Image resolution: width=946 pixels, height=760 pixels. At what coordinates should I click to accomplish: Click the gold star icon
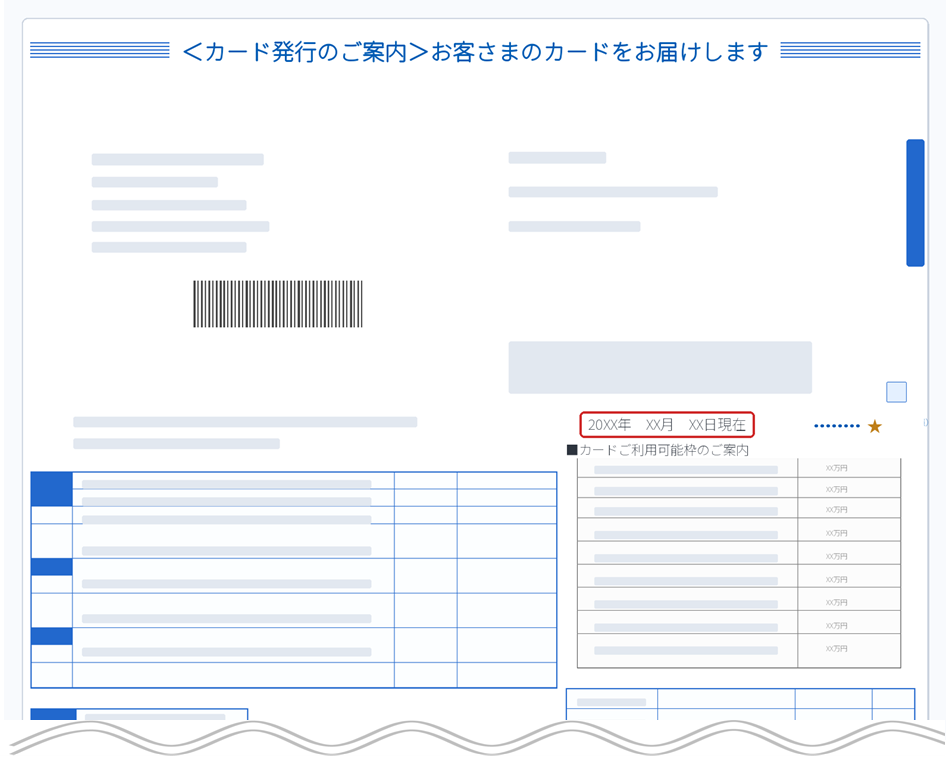(x=874, y=427)
